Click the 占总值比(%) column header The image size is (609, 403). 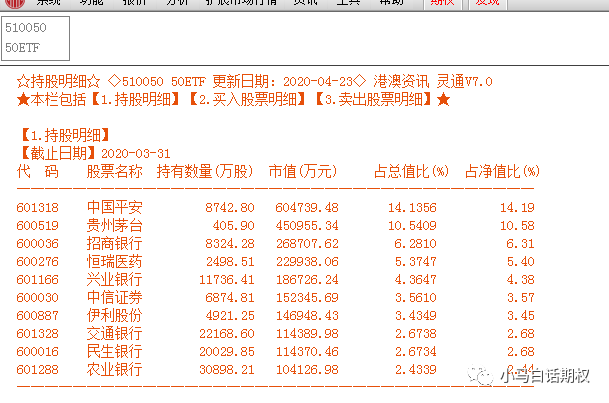411,171
